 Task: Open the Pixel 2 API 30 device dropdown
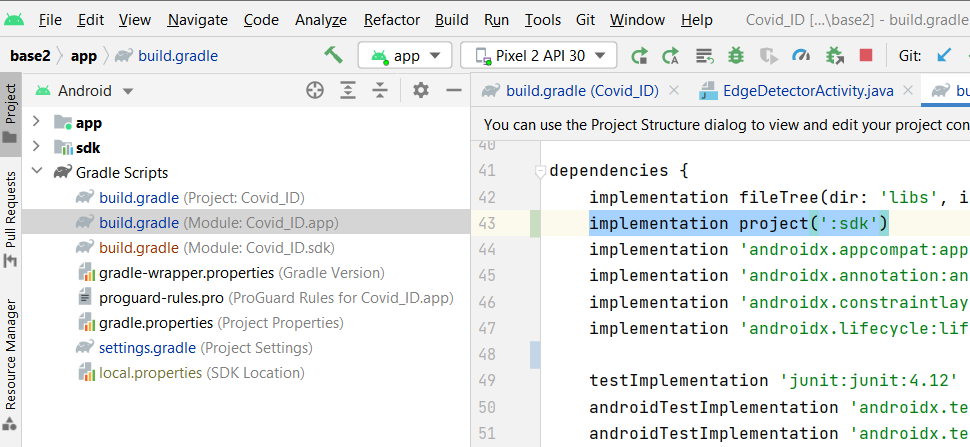(x=545, y=56)
